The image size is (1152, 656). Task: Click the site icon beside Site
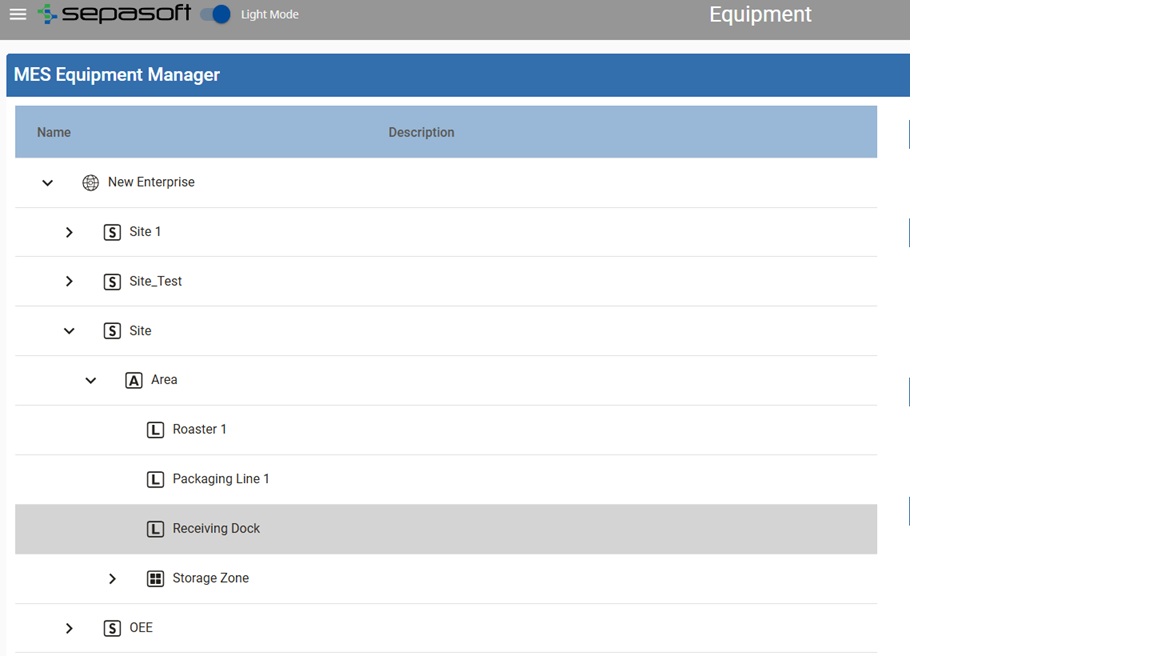(x=112, y=331)
